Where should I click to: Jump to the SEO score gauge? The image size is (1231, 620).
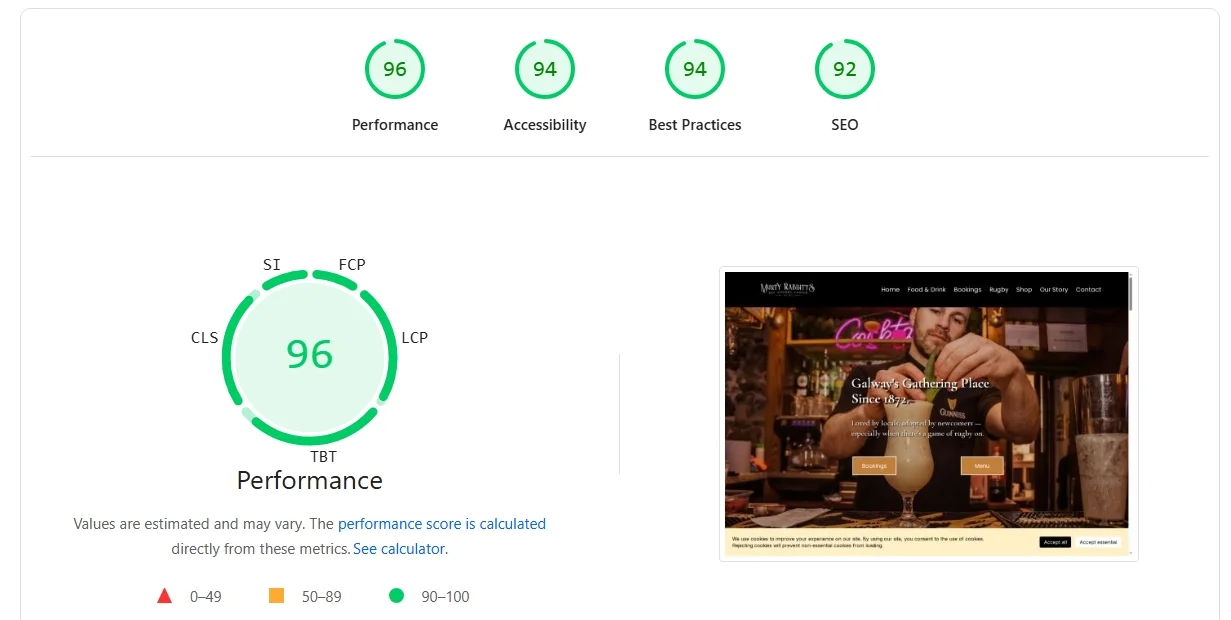[x=845, y=69]
